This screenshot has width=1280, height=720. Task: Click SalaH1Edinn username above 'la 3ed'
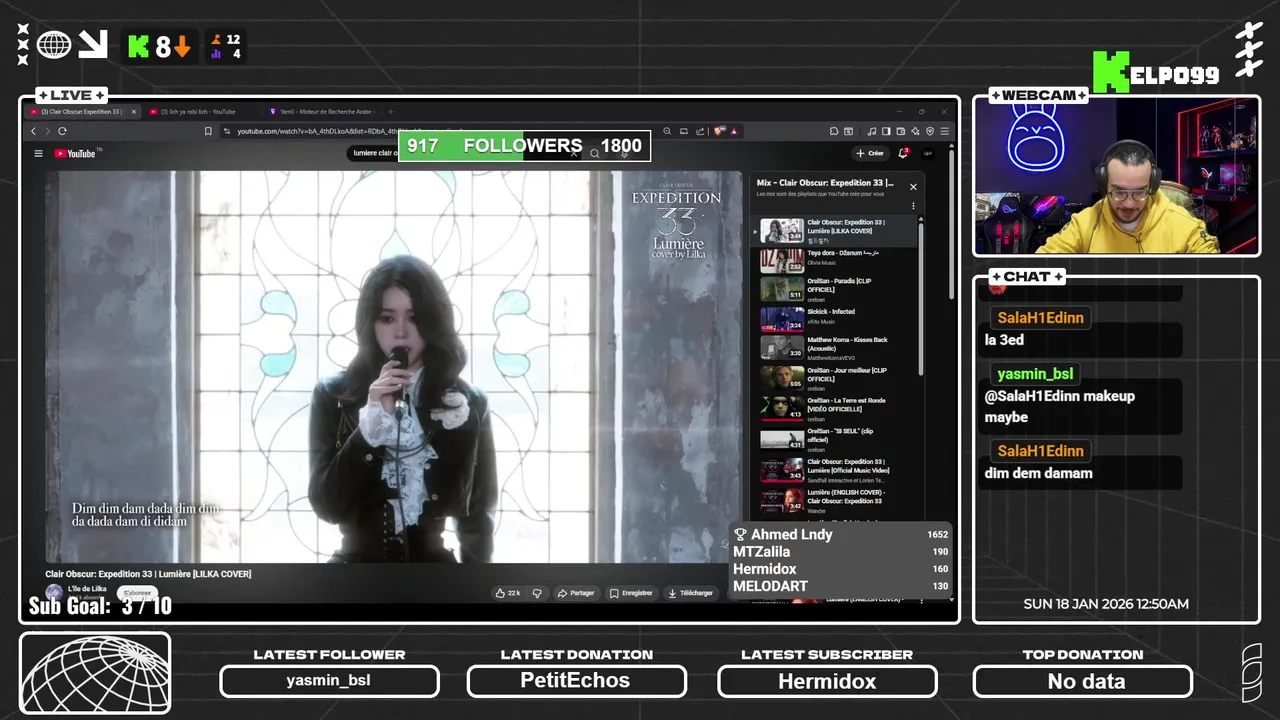1040,317
